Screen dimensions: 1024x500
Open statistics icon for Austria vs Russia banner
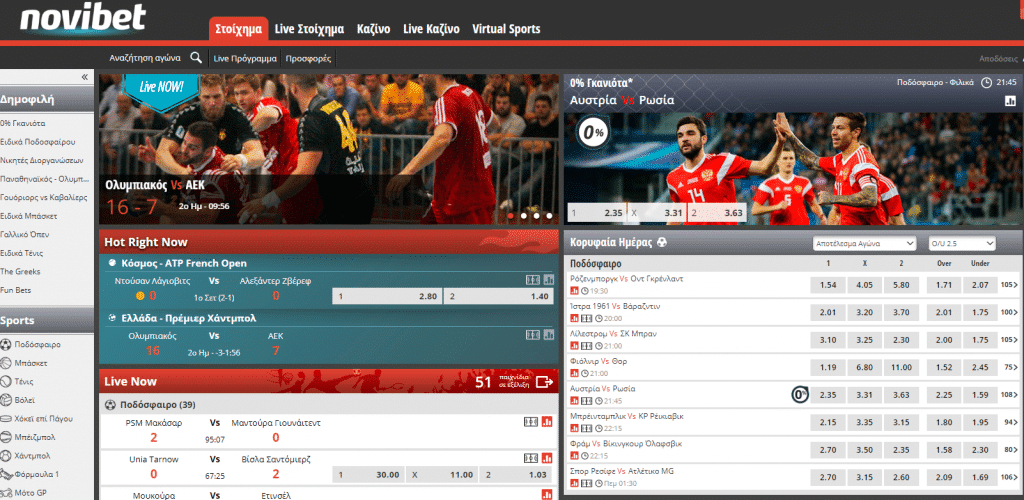(x=1010, y=101)
